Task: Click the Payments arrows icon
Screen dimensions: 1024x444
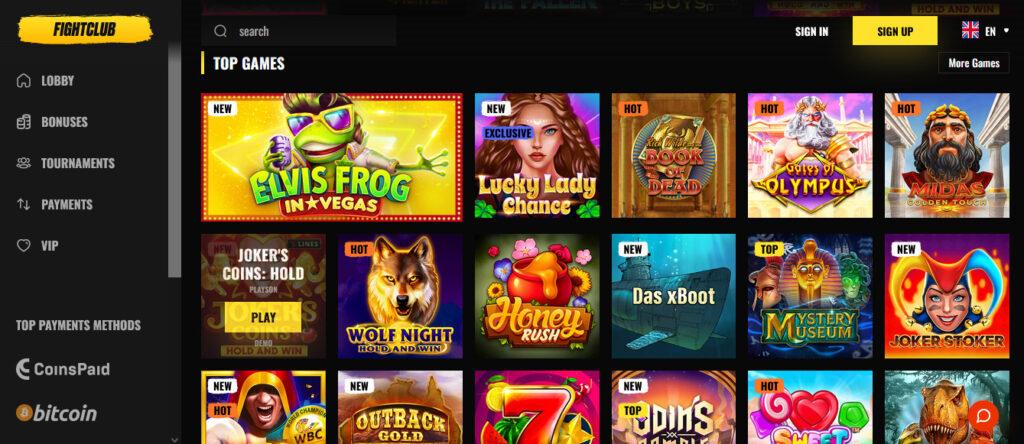Action: pyautogui.click(x=24, y=204)
